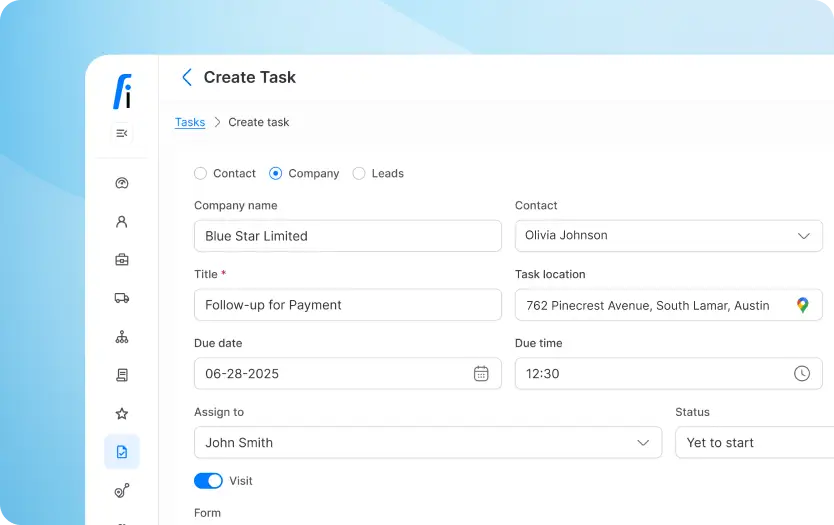This screenshot has height=525, width=834.
Task: Open the calendar picker in Due date
Action: 481,373
